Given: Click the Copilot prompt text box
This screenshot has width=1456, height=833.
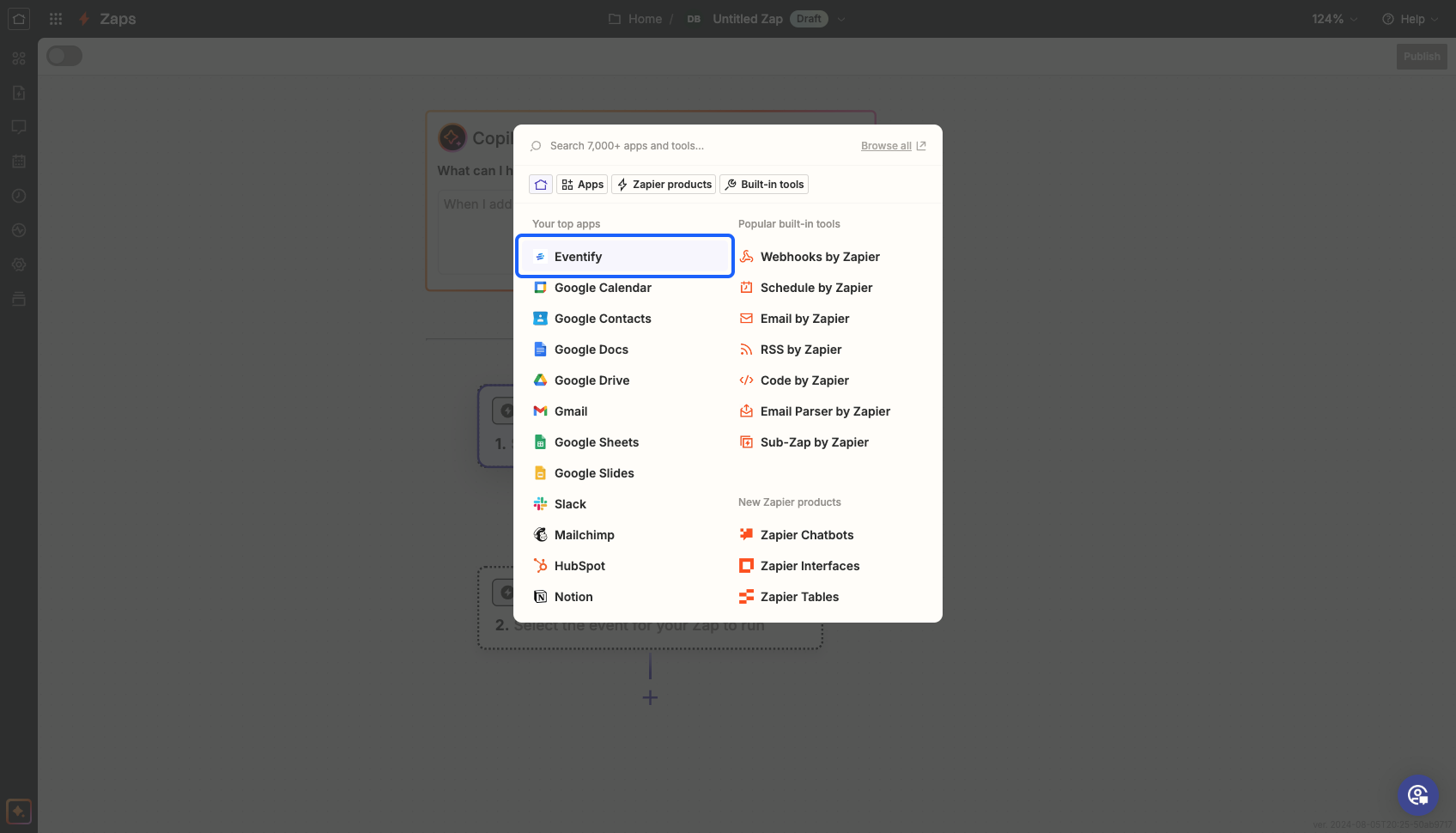Looking at the screenshot, I should click(x=476, y=232).
